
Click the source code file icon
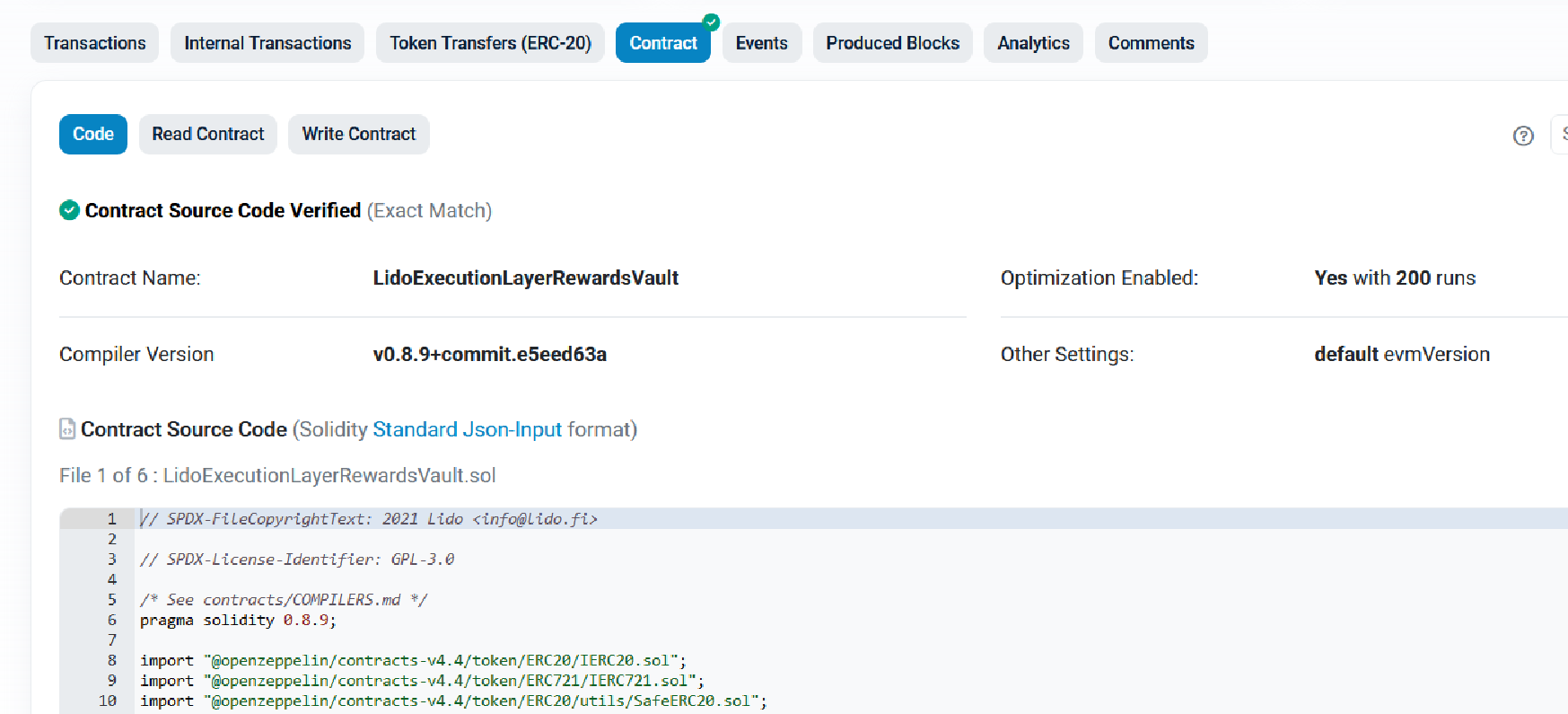tap(67, 429)
